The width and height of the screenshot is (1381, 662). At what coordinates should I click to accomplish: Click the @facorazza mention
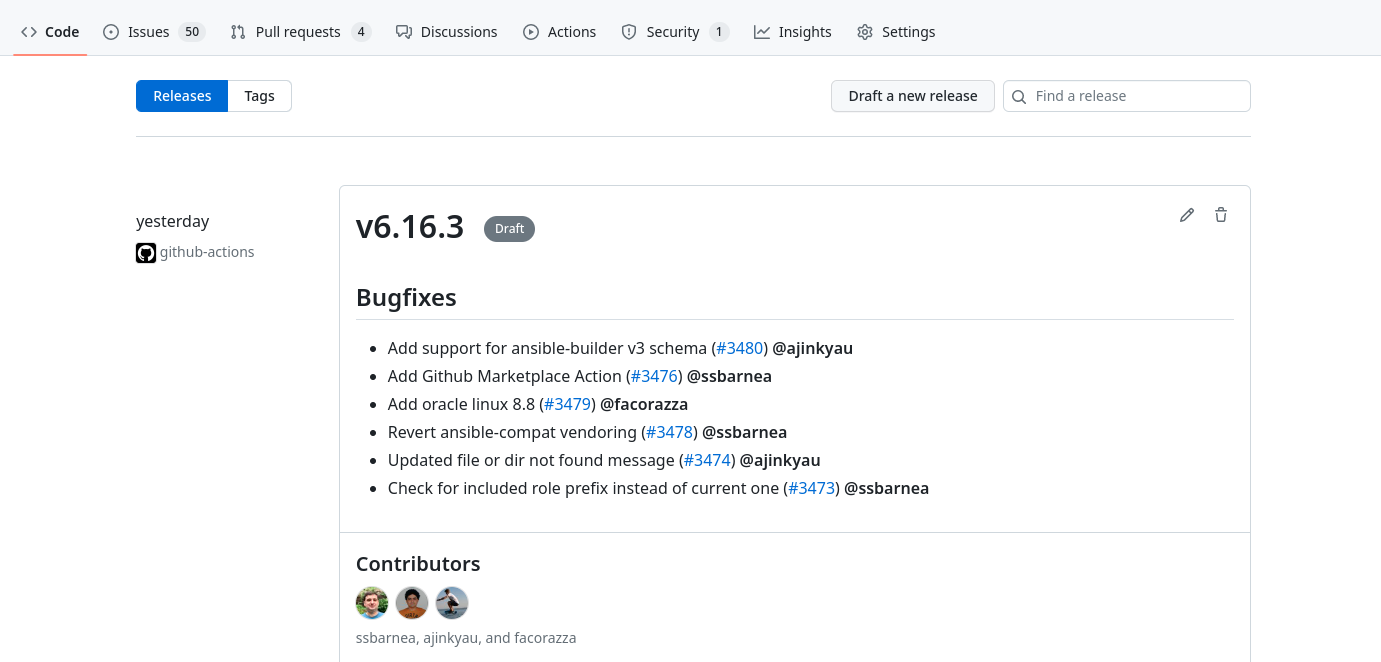644,404
